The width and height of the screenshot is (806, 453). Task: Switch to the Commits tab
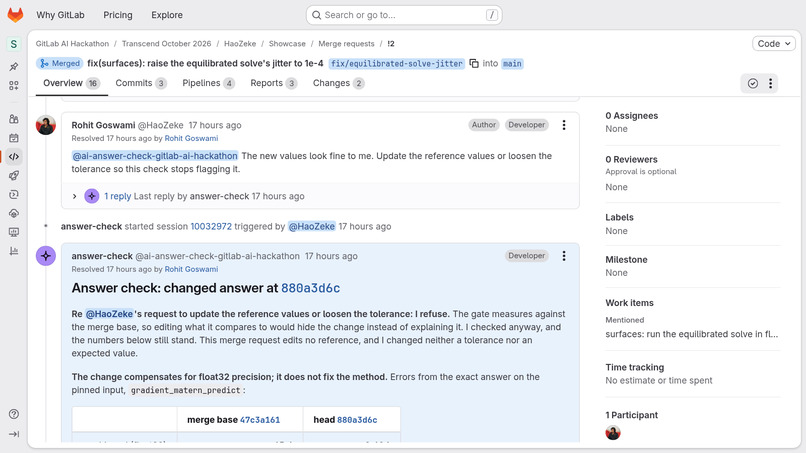[x=141, y=83]
